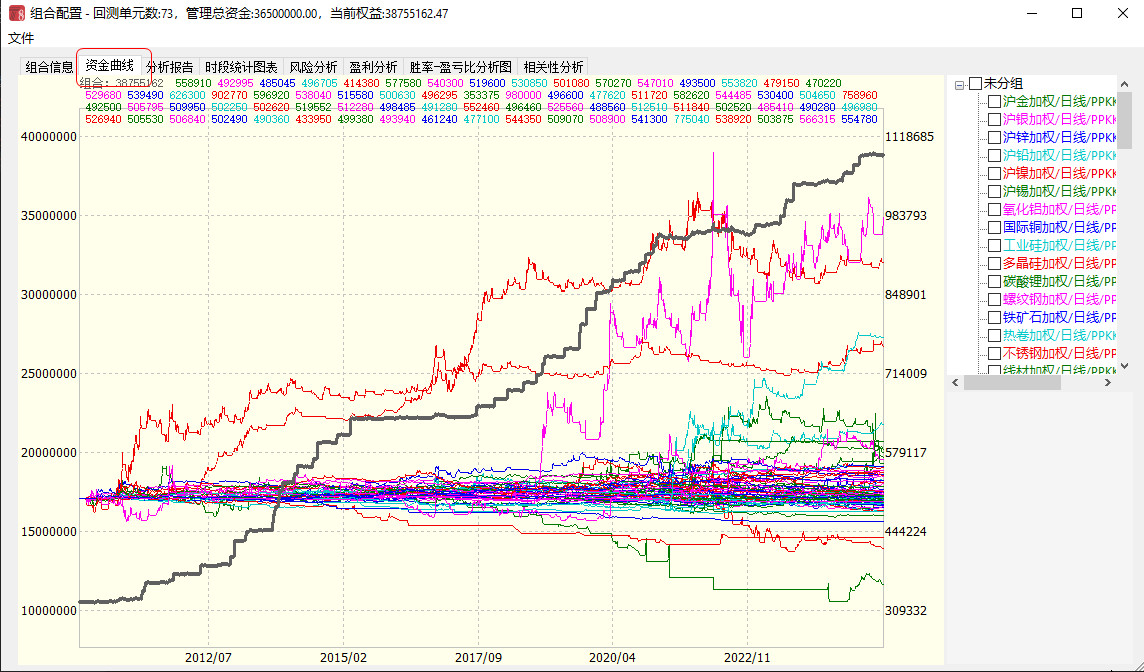Click the tree list scroll-down arrow
Viewport: 1144px width, 672px height.
click(x=1124, y=366)
